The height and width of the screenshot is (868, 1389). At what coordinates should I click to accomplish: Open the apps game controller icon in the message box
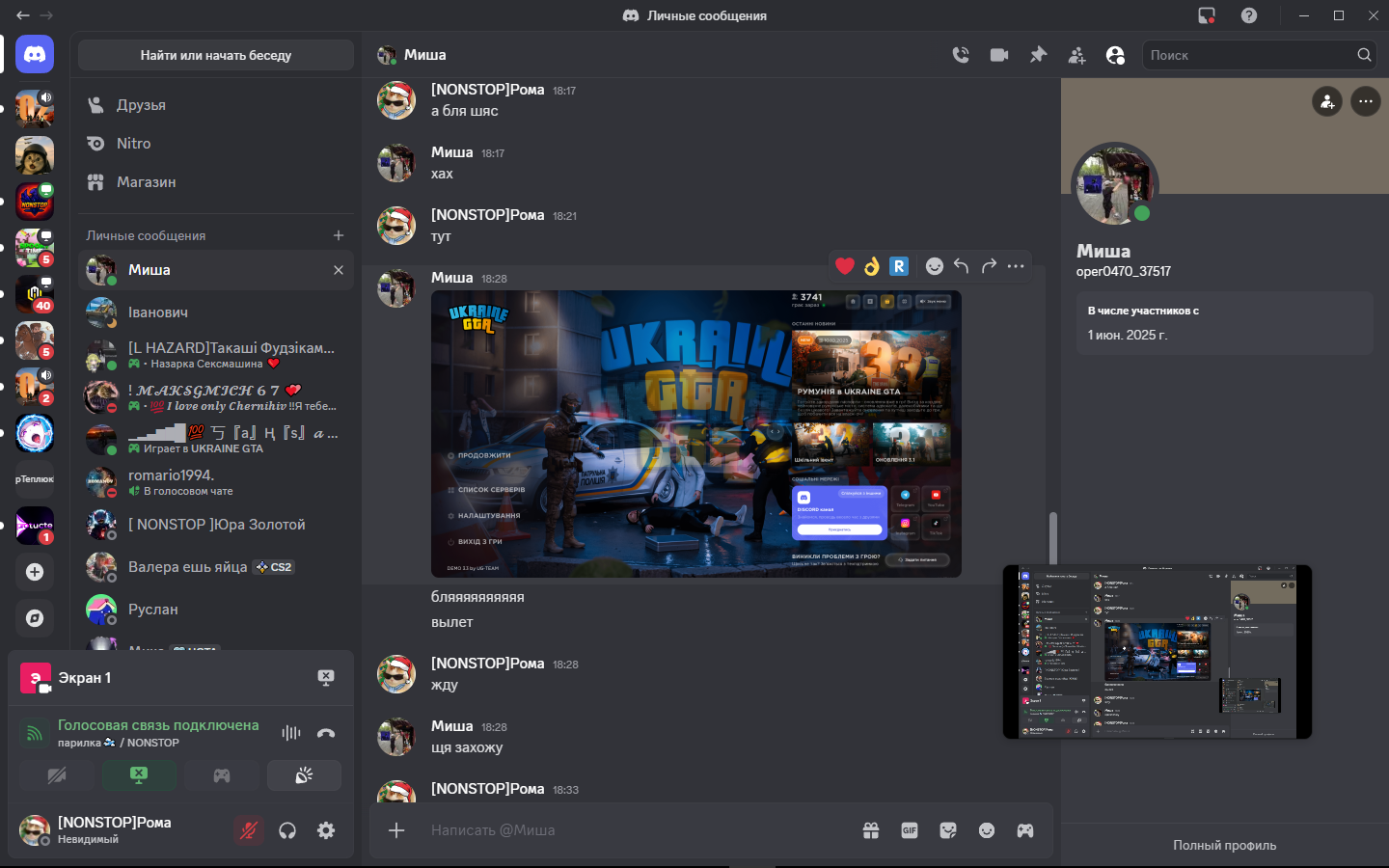[1025, 830]
